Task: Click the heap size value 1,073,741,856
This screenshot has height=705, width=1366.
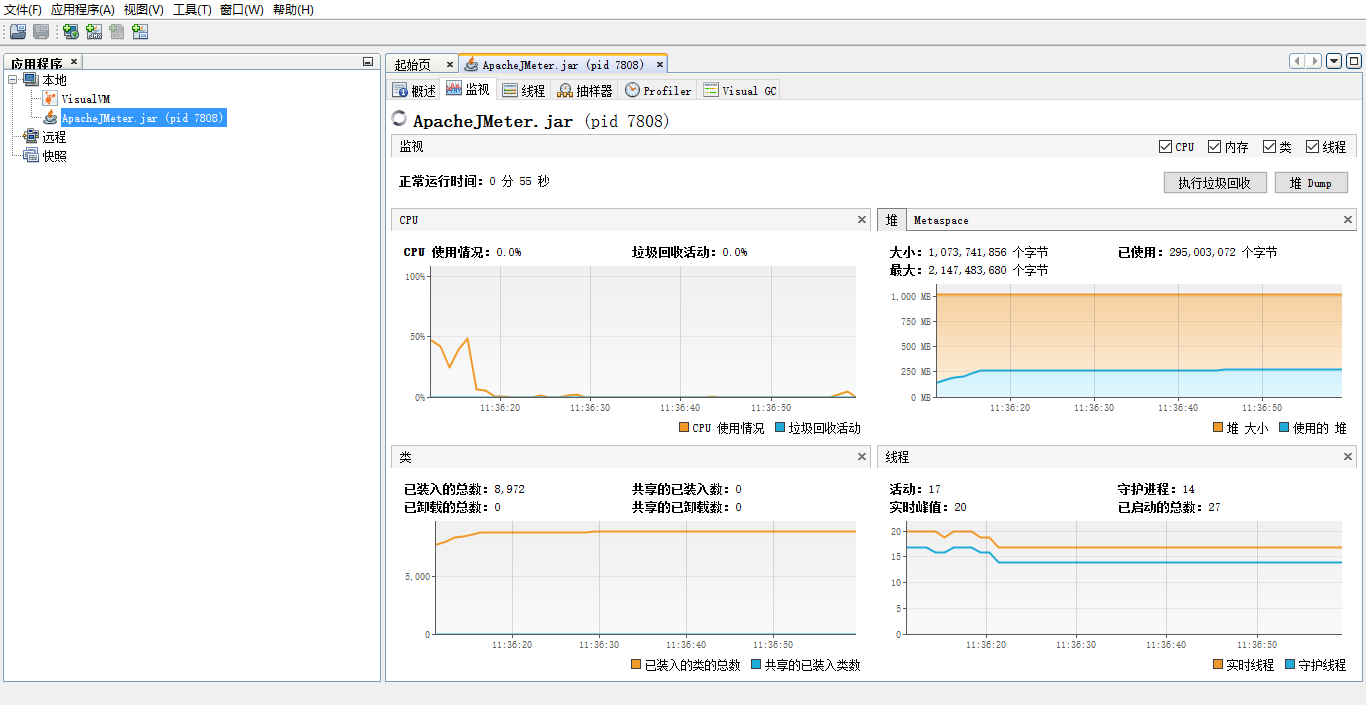Action: (x=967, y=253)
